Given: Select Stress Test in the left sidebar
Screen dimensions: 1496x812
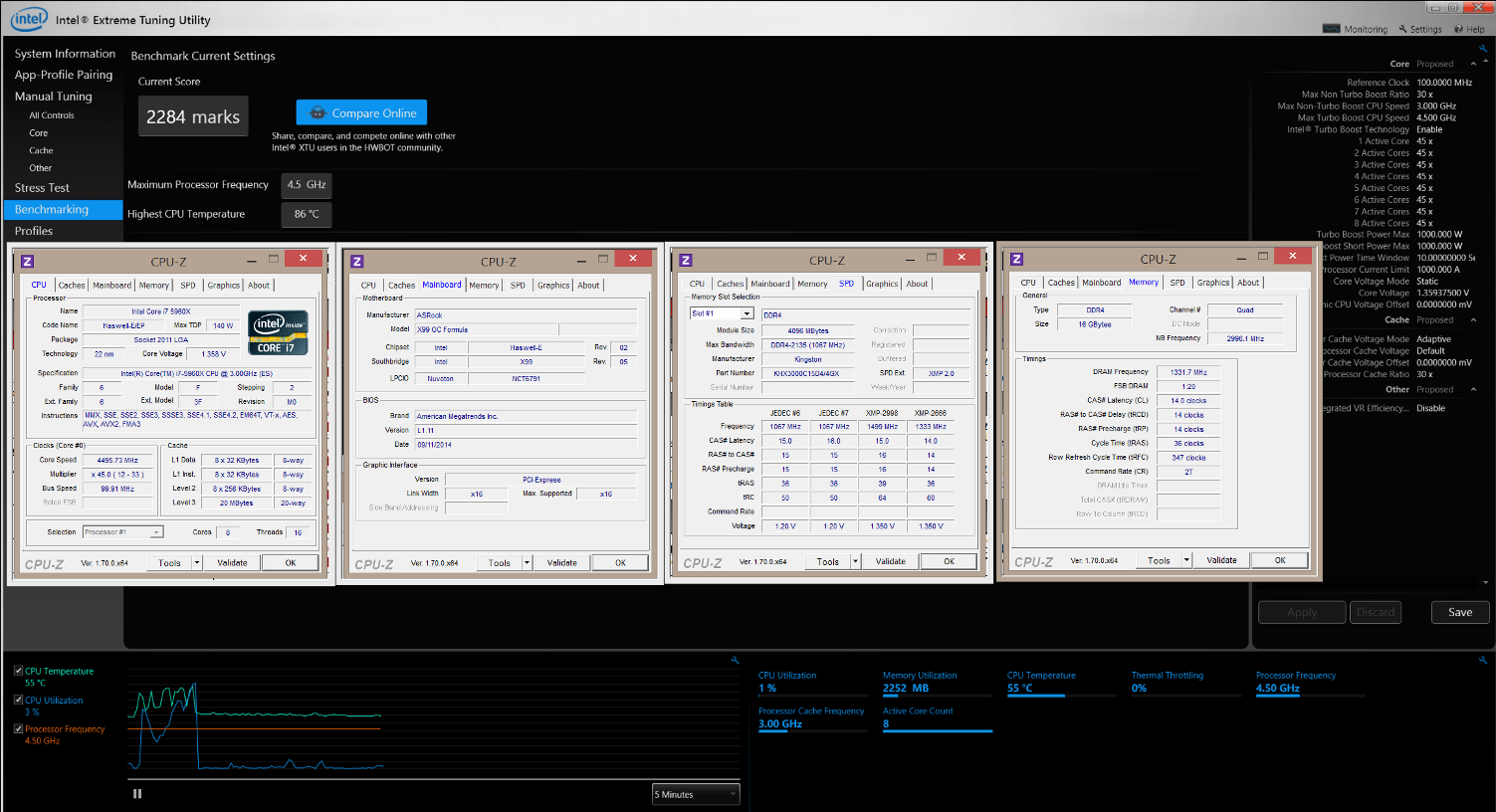Looking at the screenshot, I should (x=42, y=188).
